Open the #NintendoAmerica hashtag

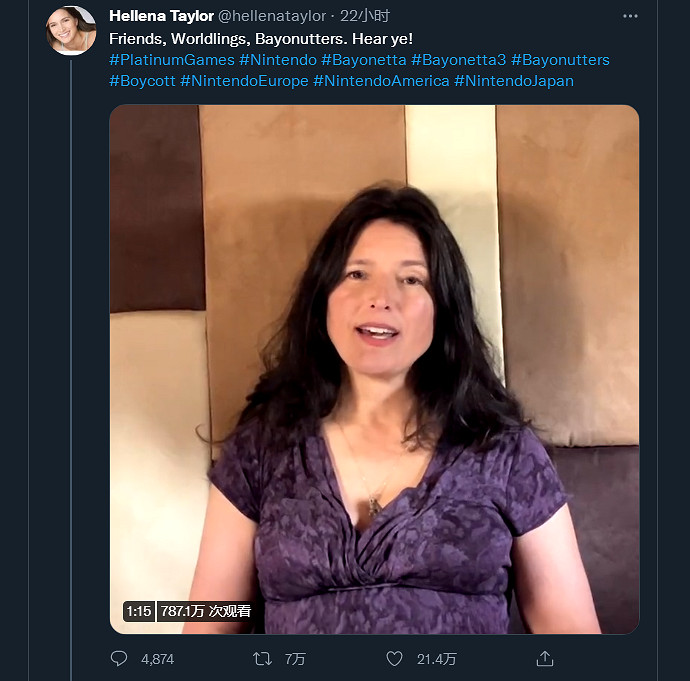(381, 81)
